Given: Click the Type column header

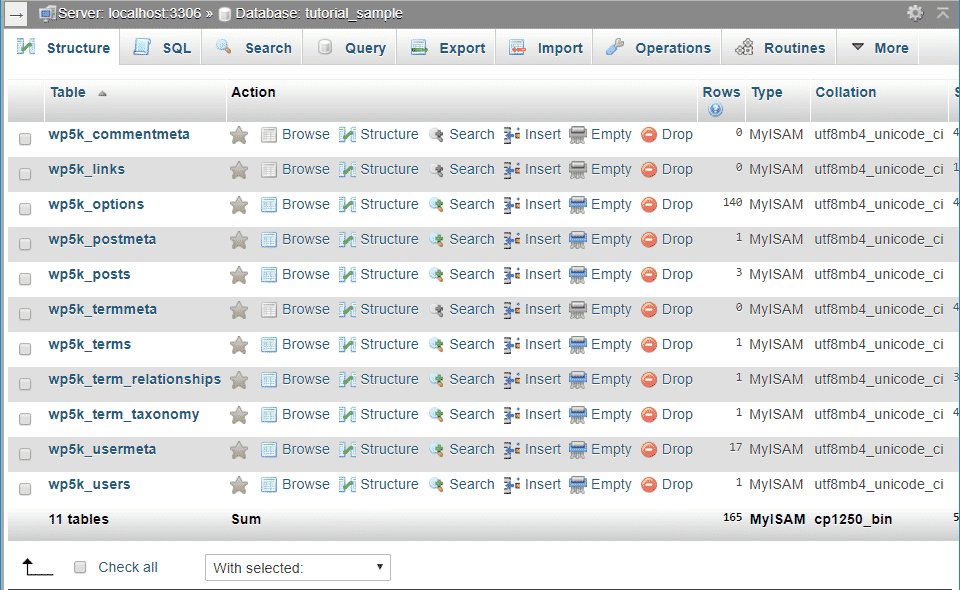Looking at the screenshot, I should tap(767, 92).
